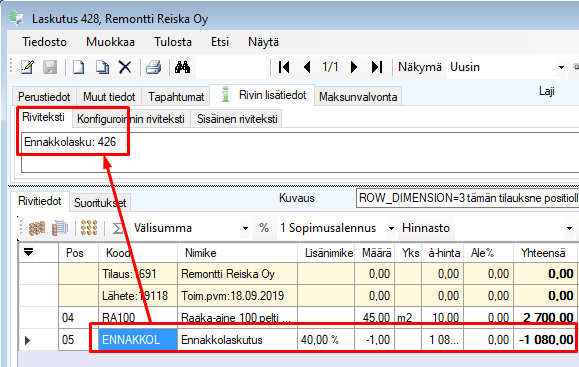
Task: Open the Muokkaa menu
Action: coord(110,42)
